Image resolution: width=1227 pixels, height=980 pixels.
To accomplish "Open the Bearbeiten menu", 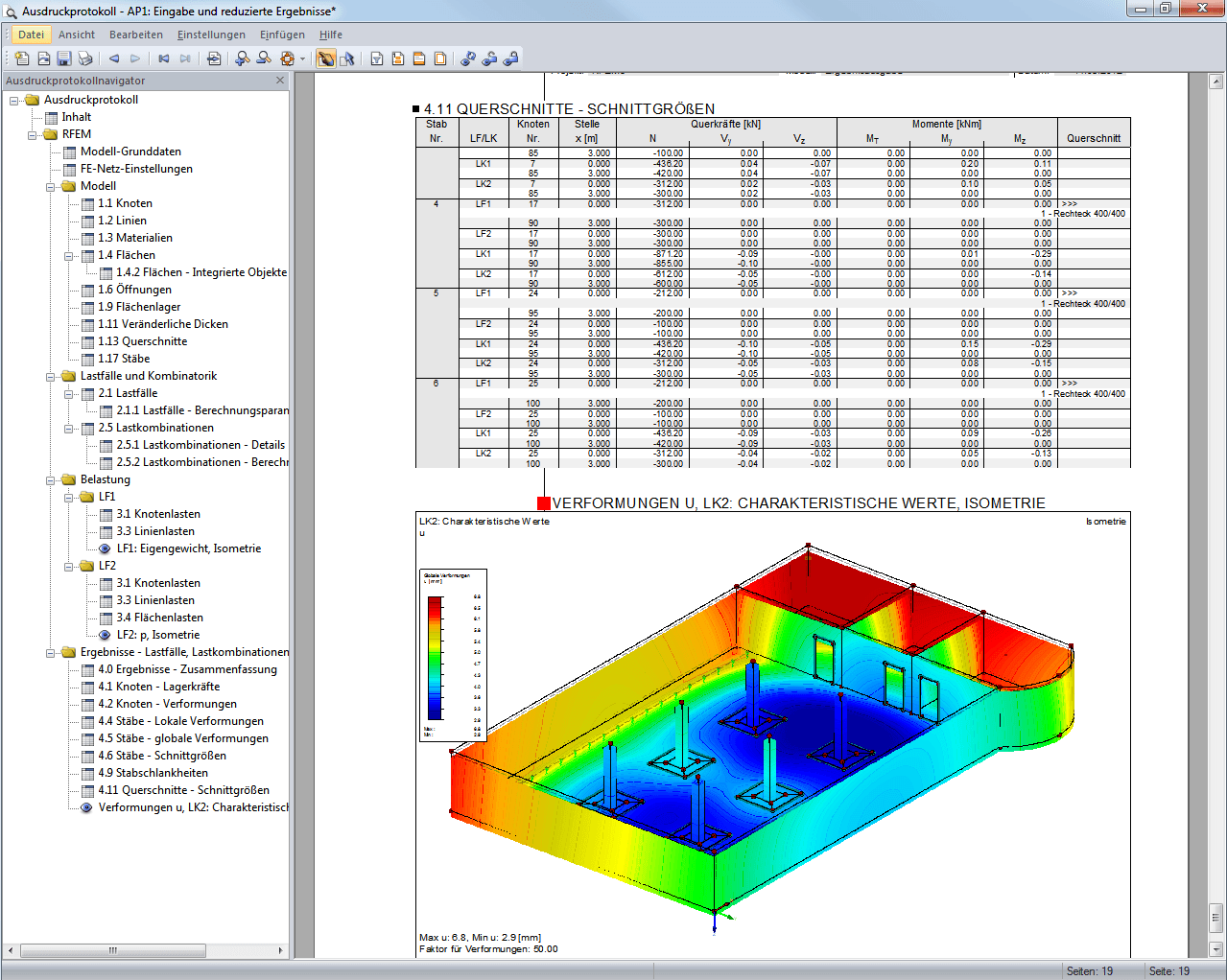I will click(136, 35).
